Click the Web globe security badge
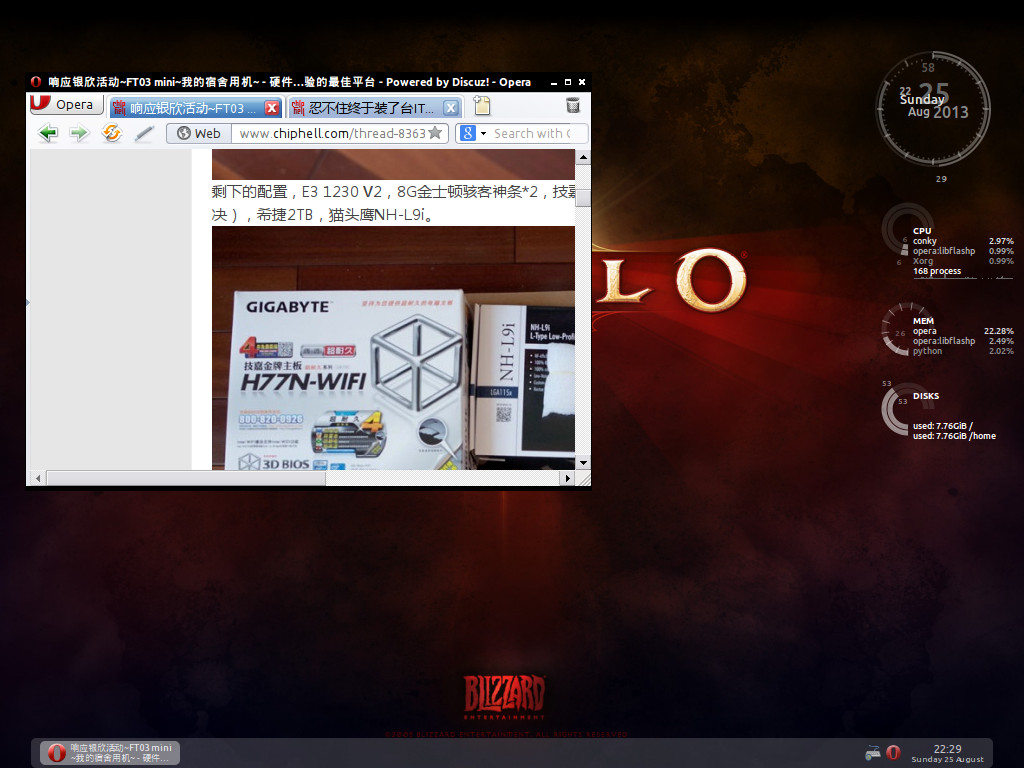 (199, 133)
